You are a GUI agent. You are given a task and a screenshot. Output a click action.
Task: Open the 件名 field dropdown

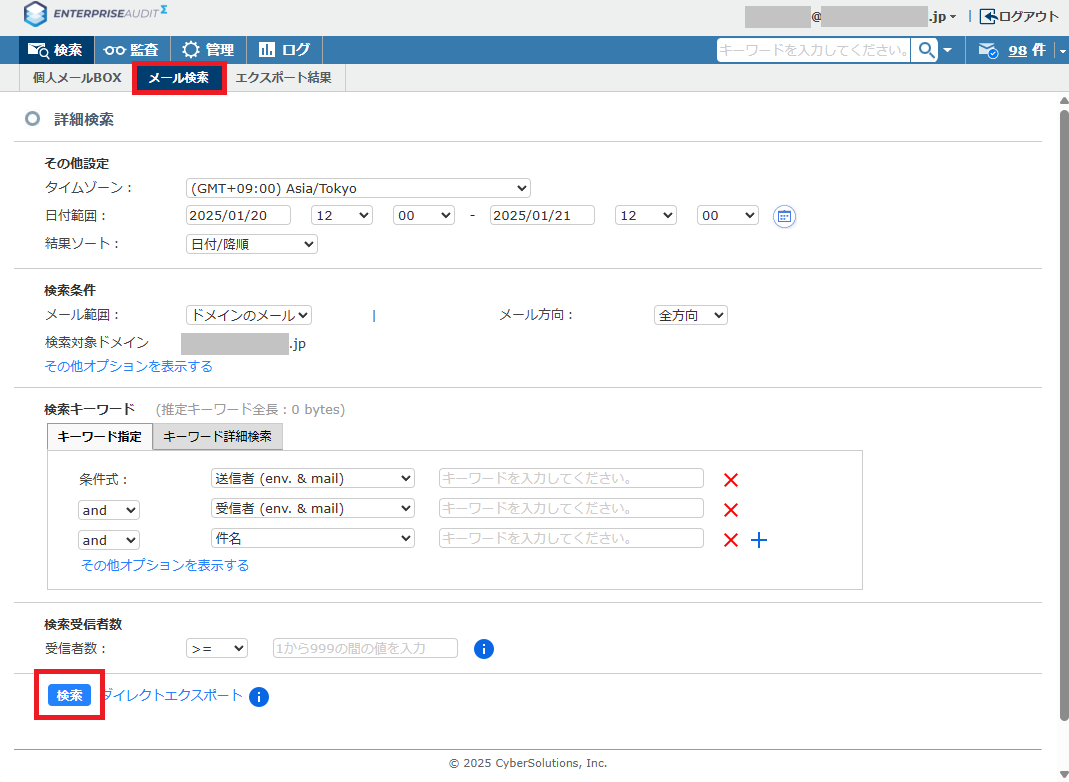pyautogui.click(x=312, y=539)
